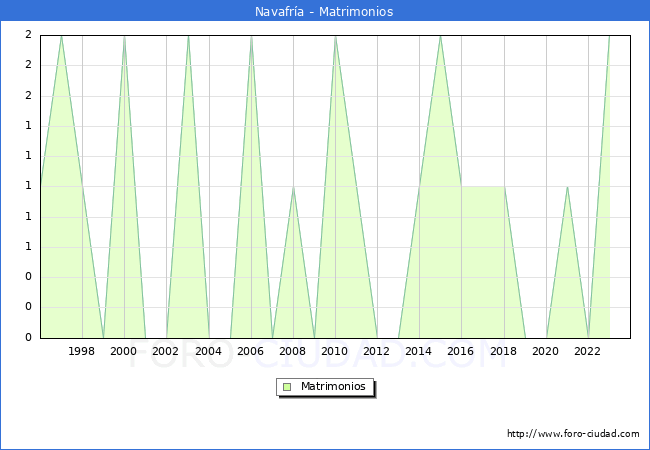Select the 2002 x-axis year label
Screen dimensions: 650x450
pyautogui.click(x=165, y=351)
